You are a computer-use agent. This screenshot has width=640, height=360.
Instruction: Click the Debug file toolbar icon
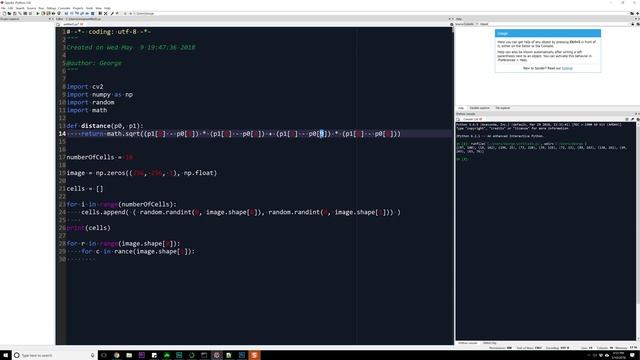66,13
